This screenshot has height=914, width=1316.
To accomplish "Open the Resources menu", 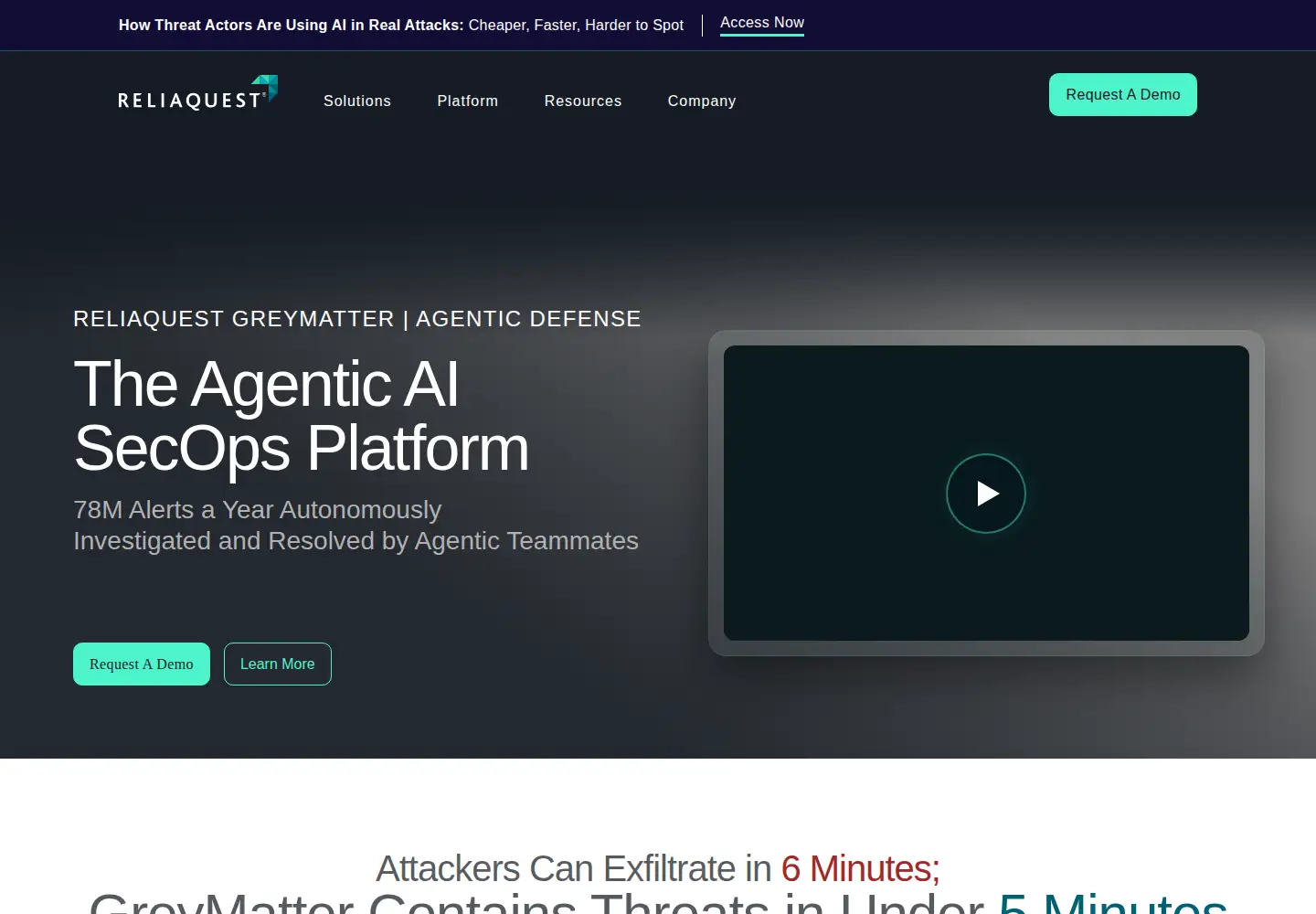I will [x=583, y=101].
